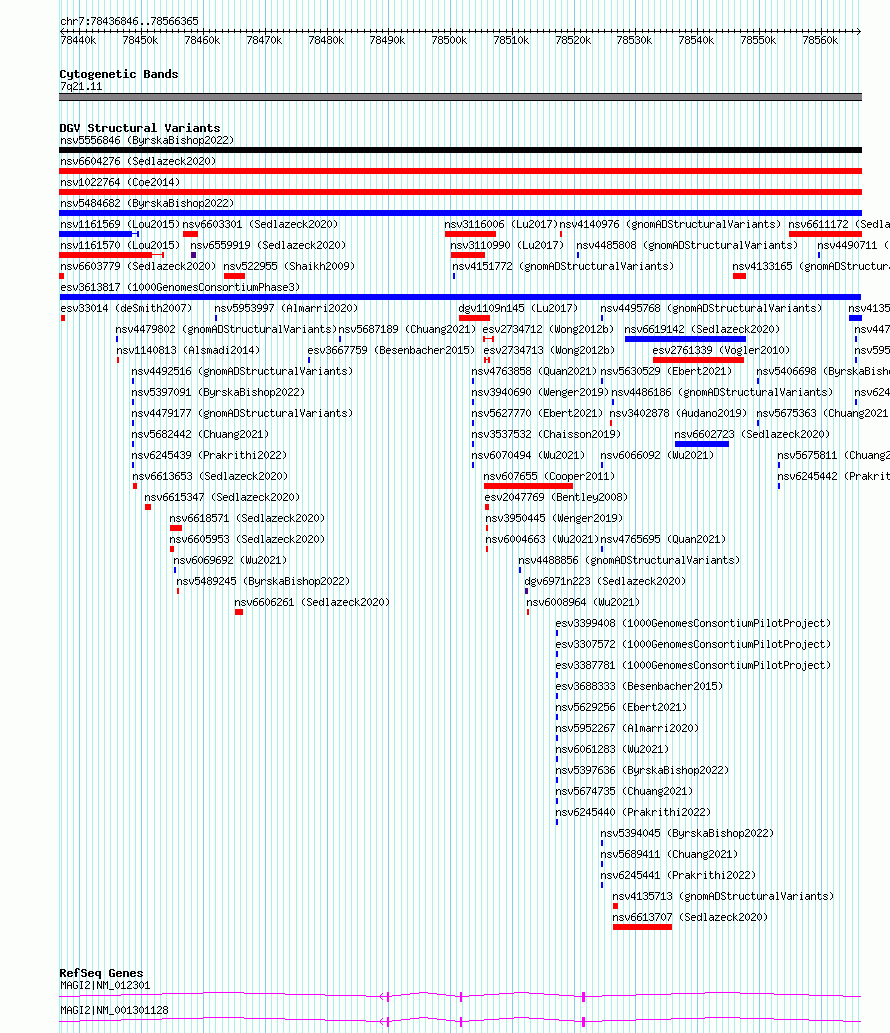Click the red bar beneath nsv6604276
The width and height of the screenshot is (890, 1033).
460,171
